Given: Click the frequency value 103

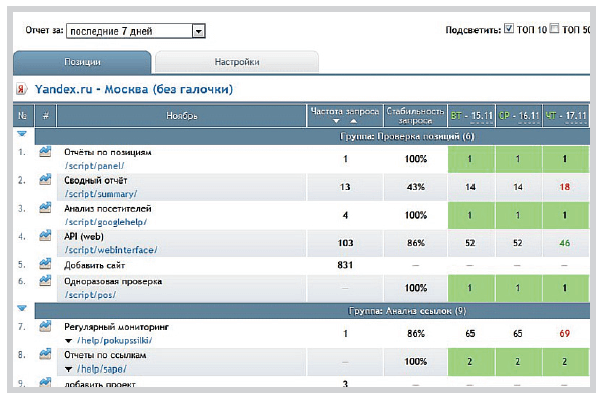Looking at the screenshot, I should (x=345, y=243).
